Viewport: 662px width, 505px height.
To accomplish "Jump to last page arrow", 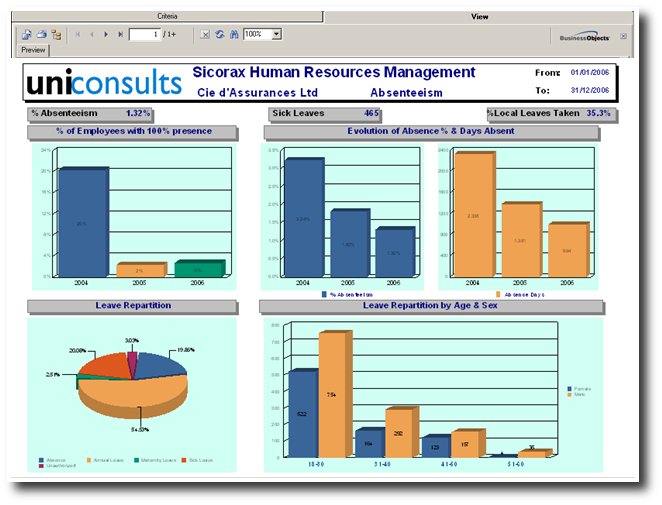I will coord(120,34).
